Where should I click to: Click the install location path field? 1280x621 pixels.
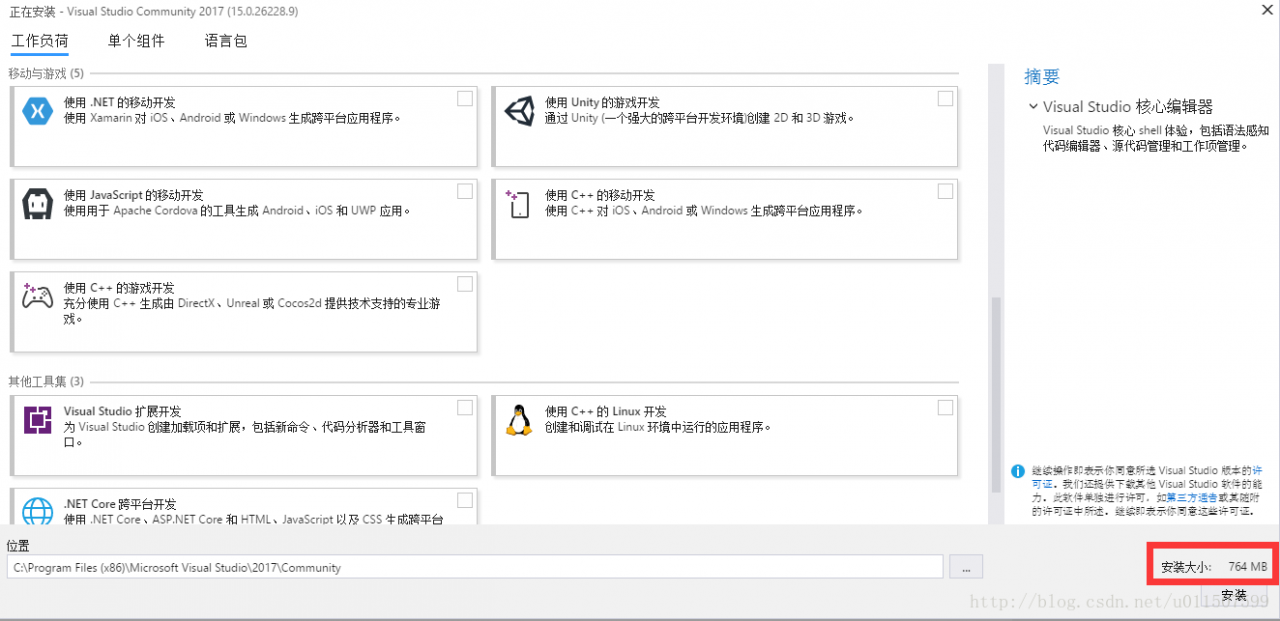tap(474, 567)
